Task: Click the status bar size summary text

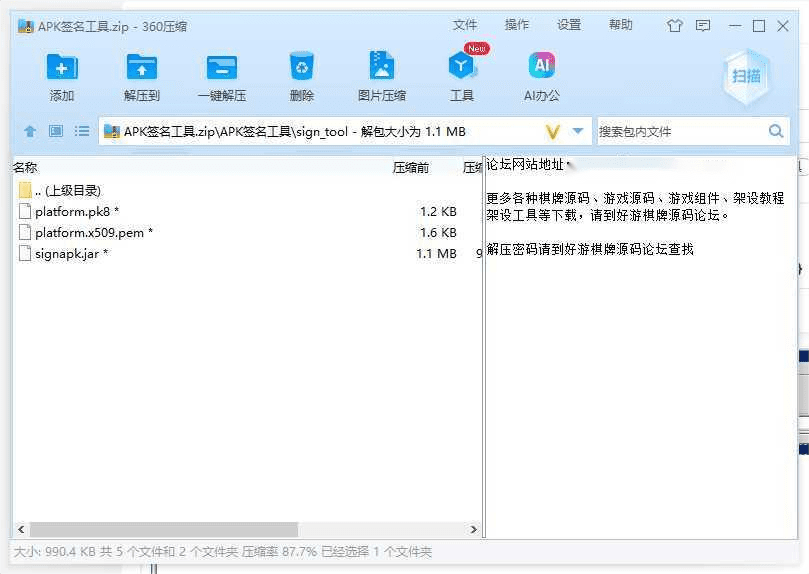Action: pos(223,552)
